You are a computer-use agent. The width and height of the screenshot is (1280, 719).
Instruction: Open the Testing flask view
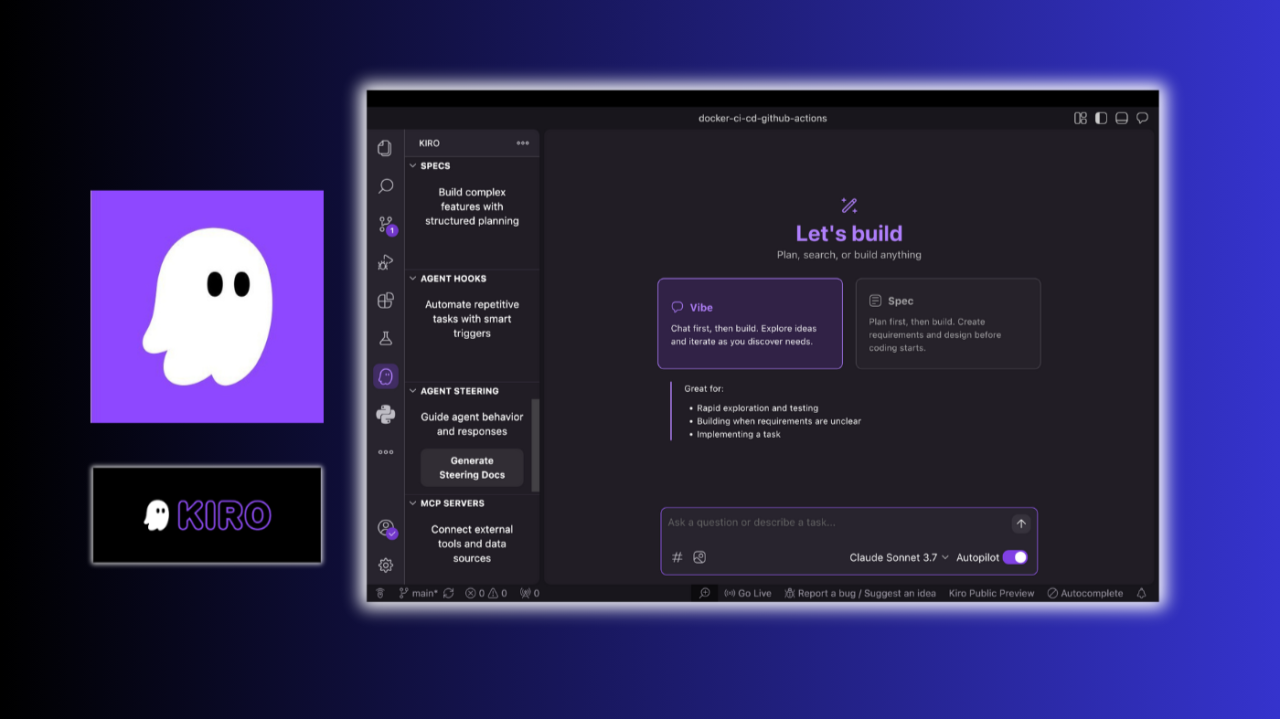click(385, 338)
